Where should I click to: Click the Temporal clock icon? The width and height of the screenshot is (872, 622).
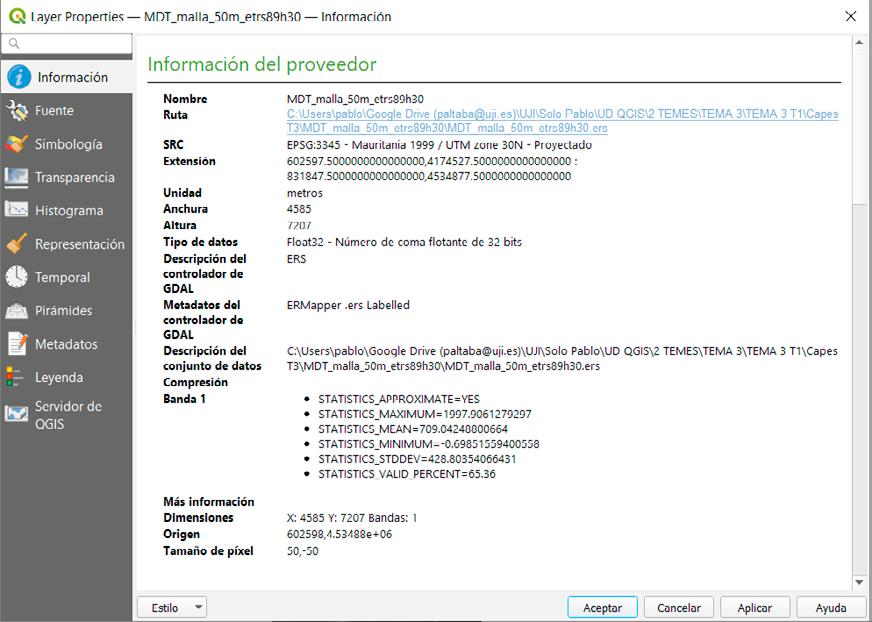[17, 277]
